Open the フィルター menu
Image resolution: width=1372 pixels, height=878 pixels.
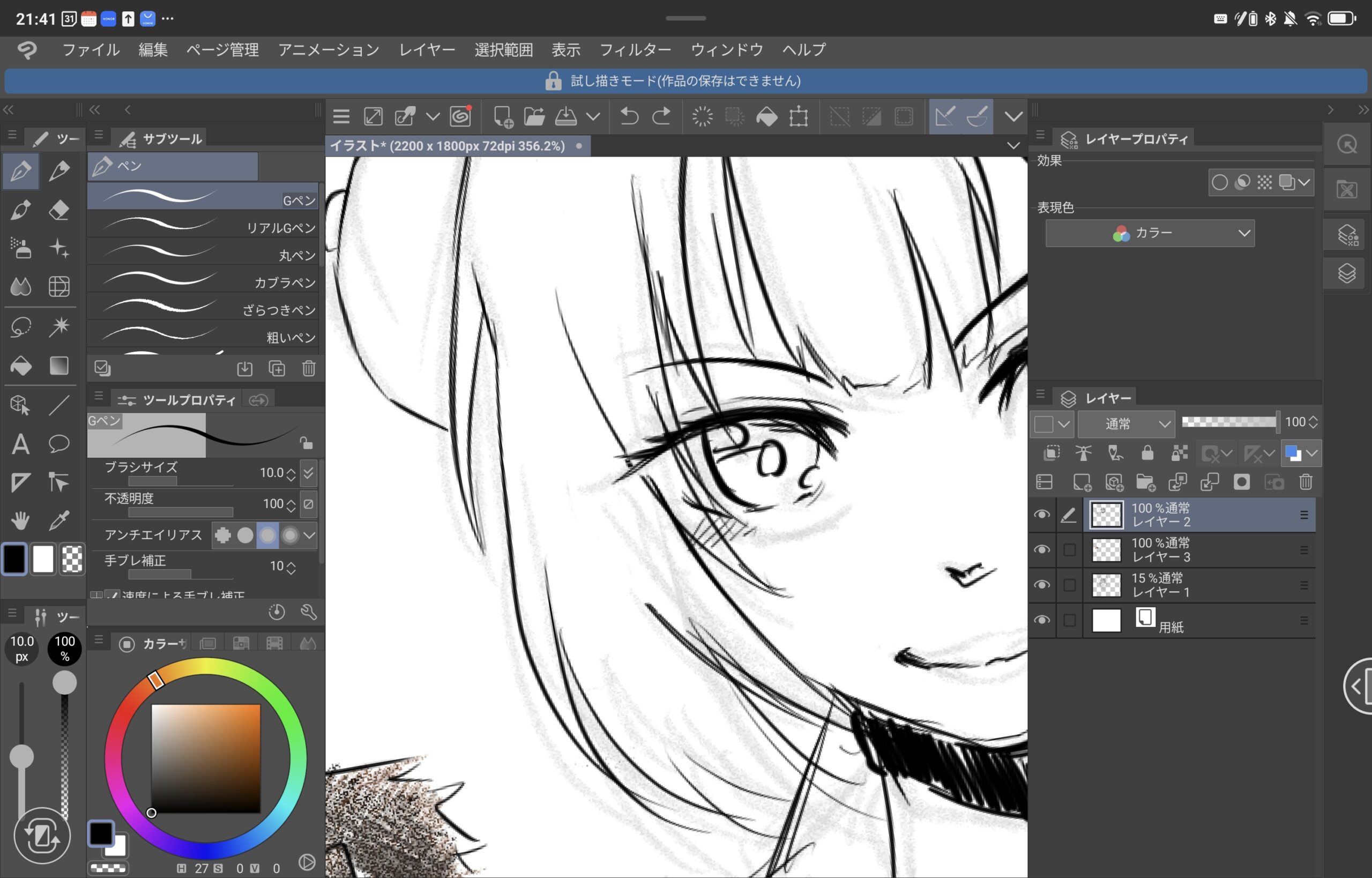point(635,50)
